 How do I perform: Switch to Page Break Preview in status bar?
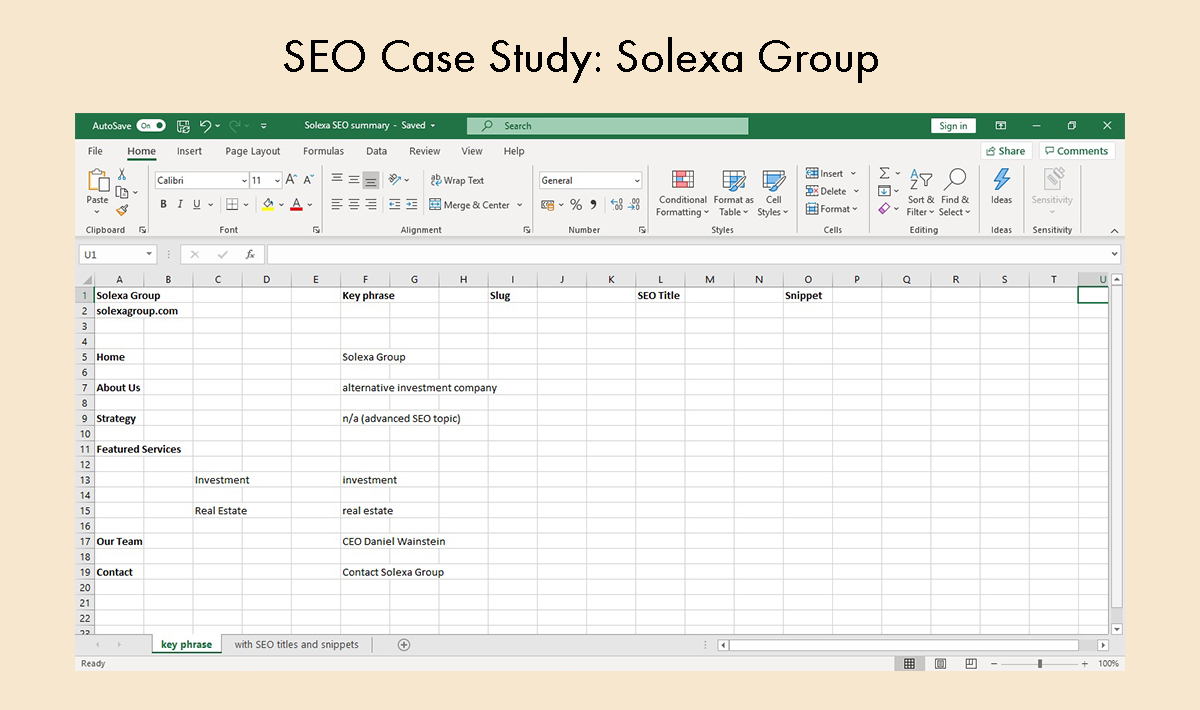coord(971,664)
